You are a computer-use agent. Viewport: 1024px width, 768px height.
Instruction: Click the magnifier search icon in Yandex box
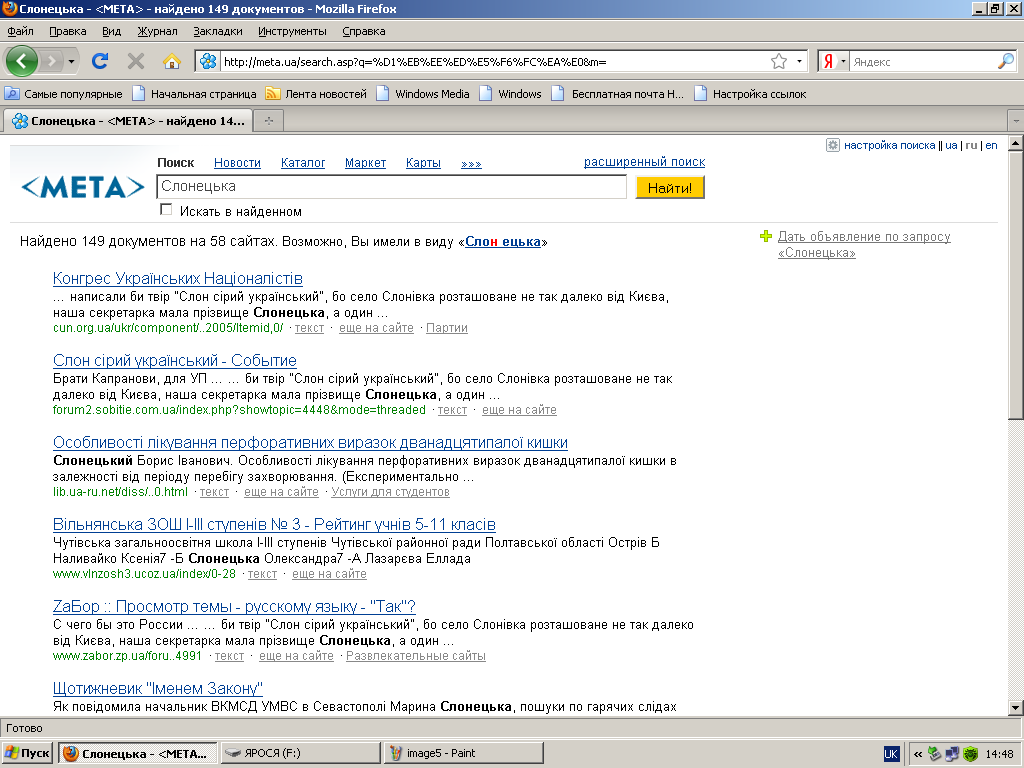point(1006,61)
